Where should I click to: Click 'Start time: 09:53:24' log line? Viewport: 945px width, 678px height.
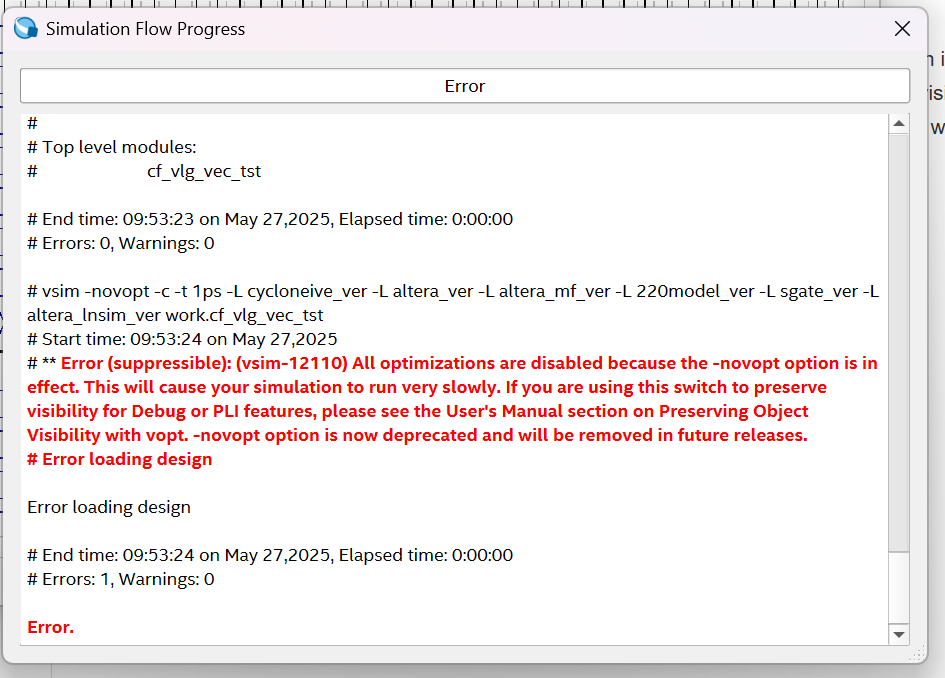(182, 339)
